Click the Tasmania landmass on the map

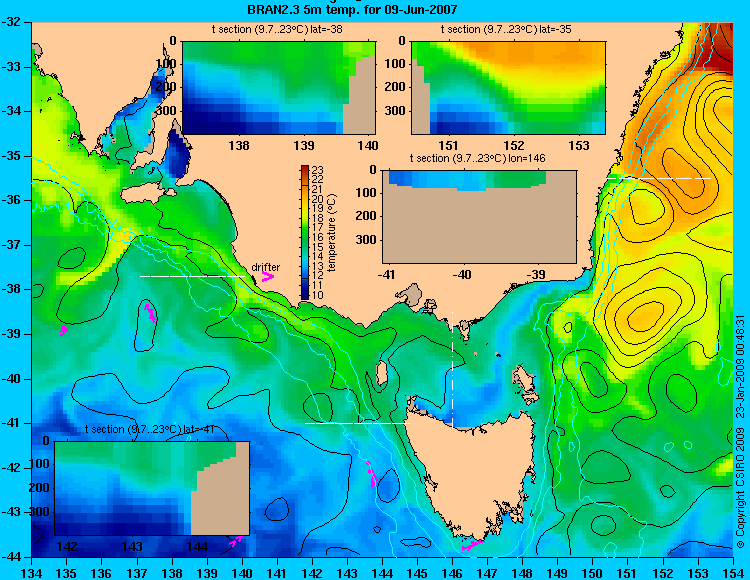click(x=474, y=471)
